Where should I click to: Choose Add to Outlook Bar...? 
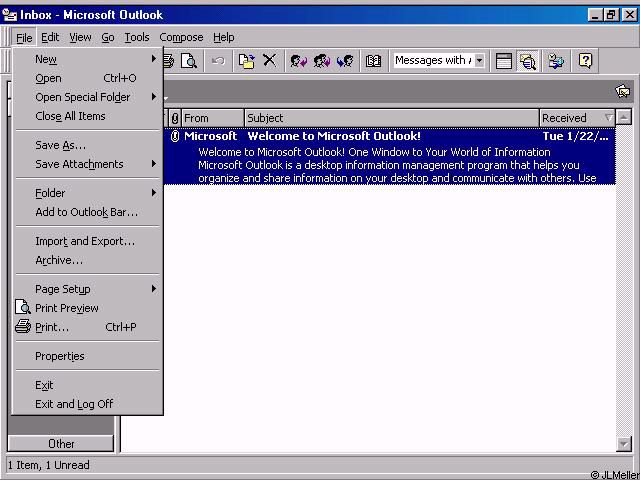pyautogui.click(x=87, y=212)
